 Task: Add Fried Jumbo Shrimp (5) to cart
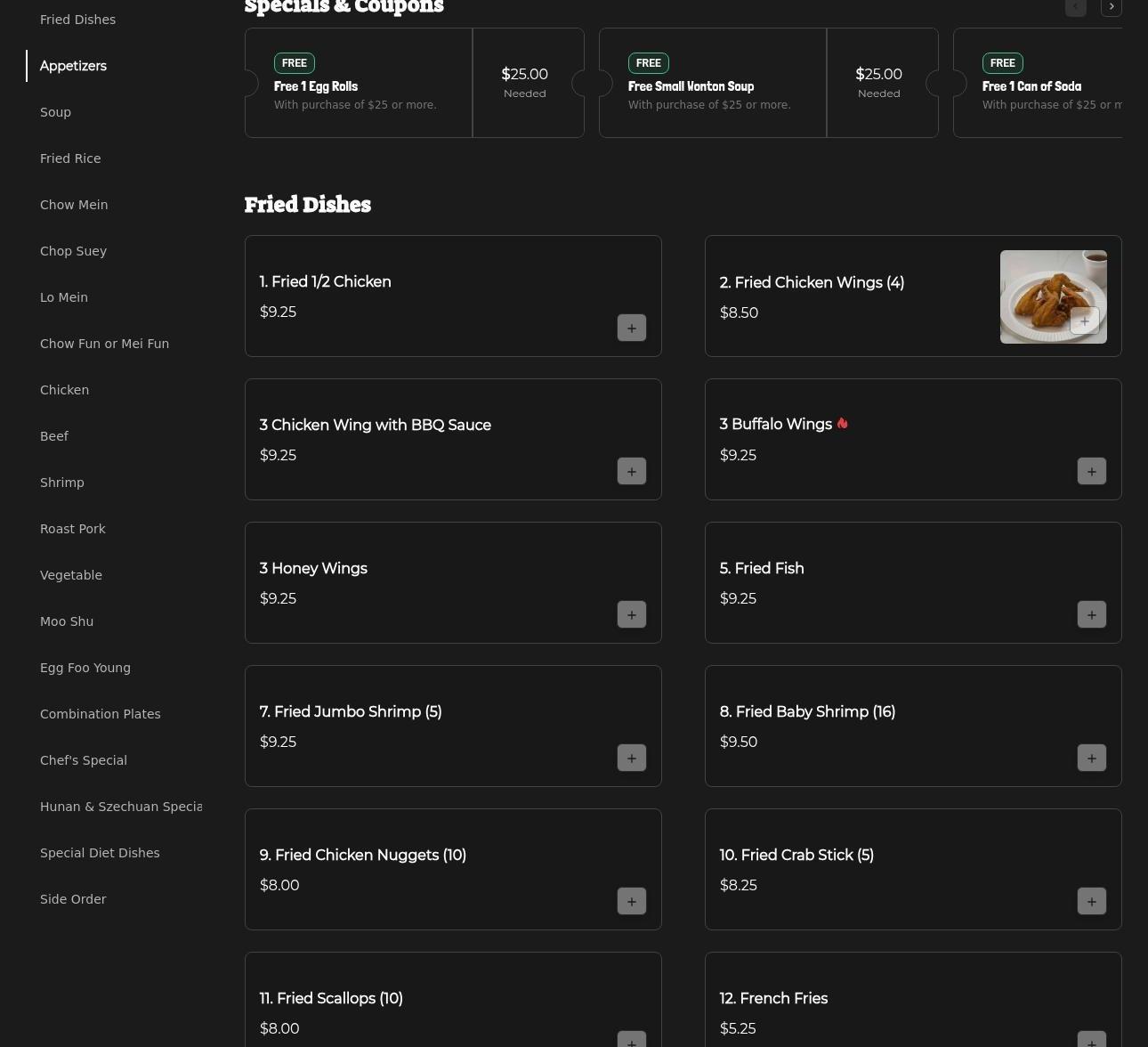click(x=632, y=758)
